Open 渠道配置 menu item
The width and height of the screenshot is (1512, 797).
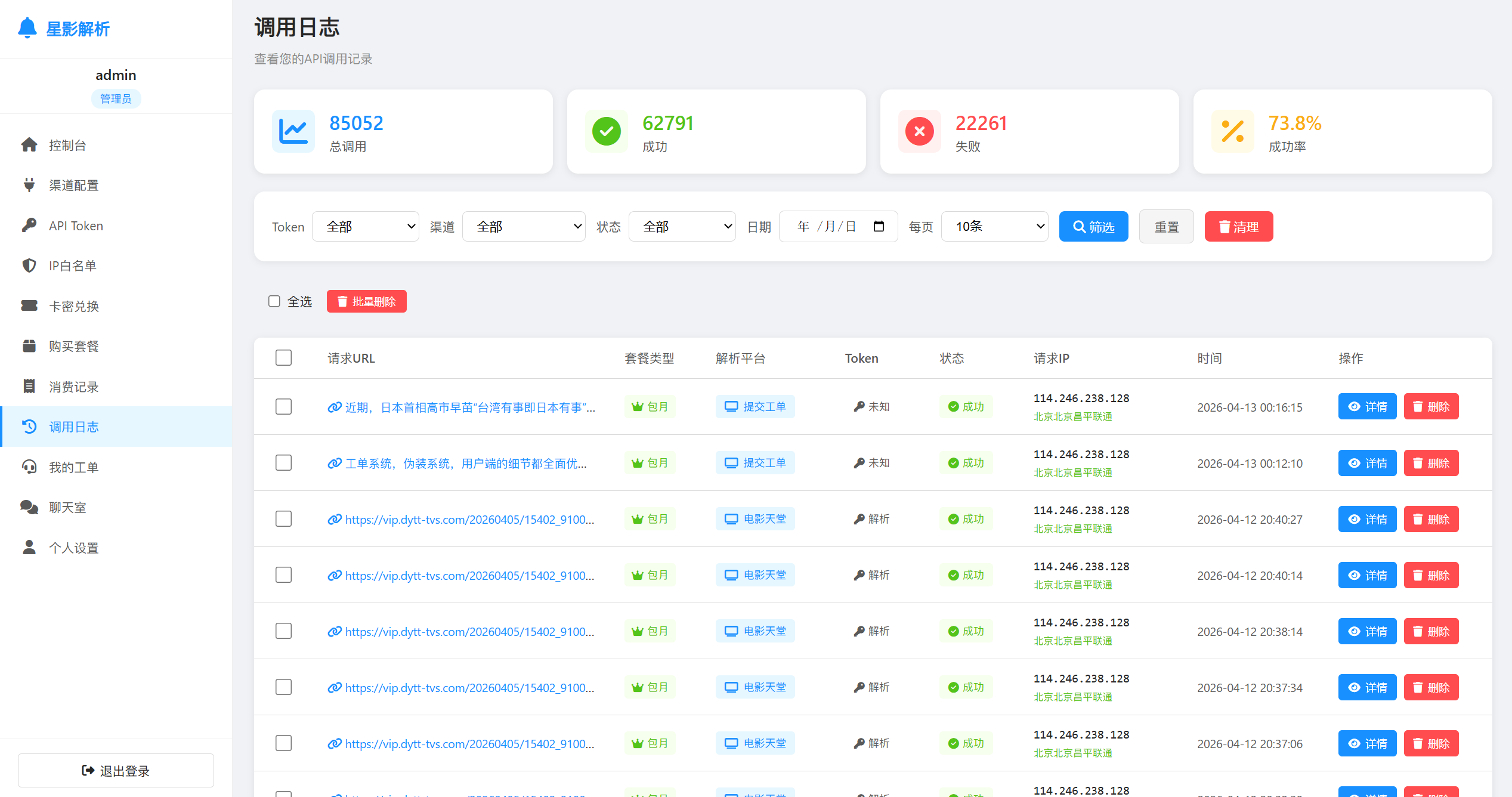tap(116, 185)
